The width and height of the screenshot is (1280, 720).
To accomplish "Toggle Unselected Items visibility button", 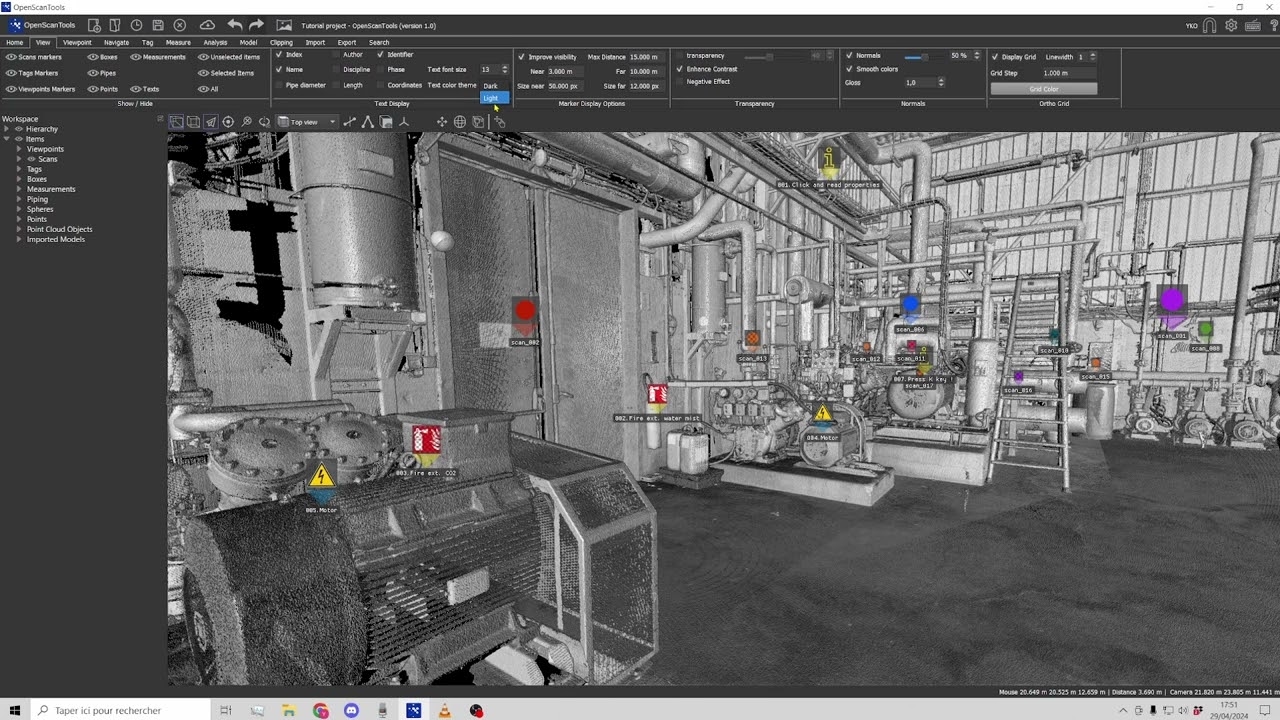I will 230,57.
